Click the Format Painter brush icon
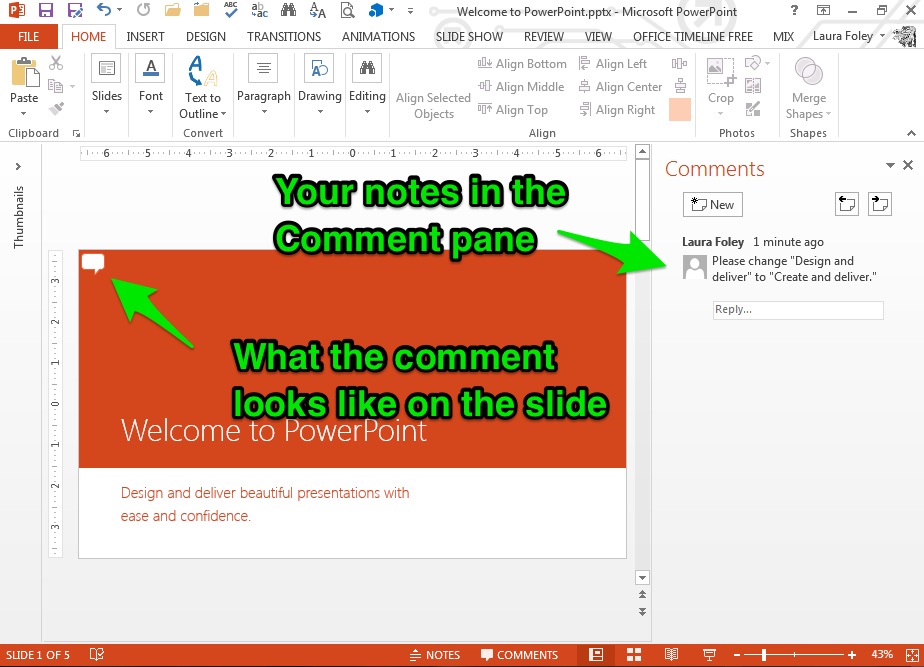This screenshot has height=667, width=924. [x=56, y=108]
